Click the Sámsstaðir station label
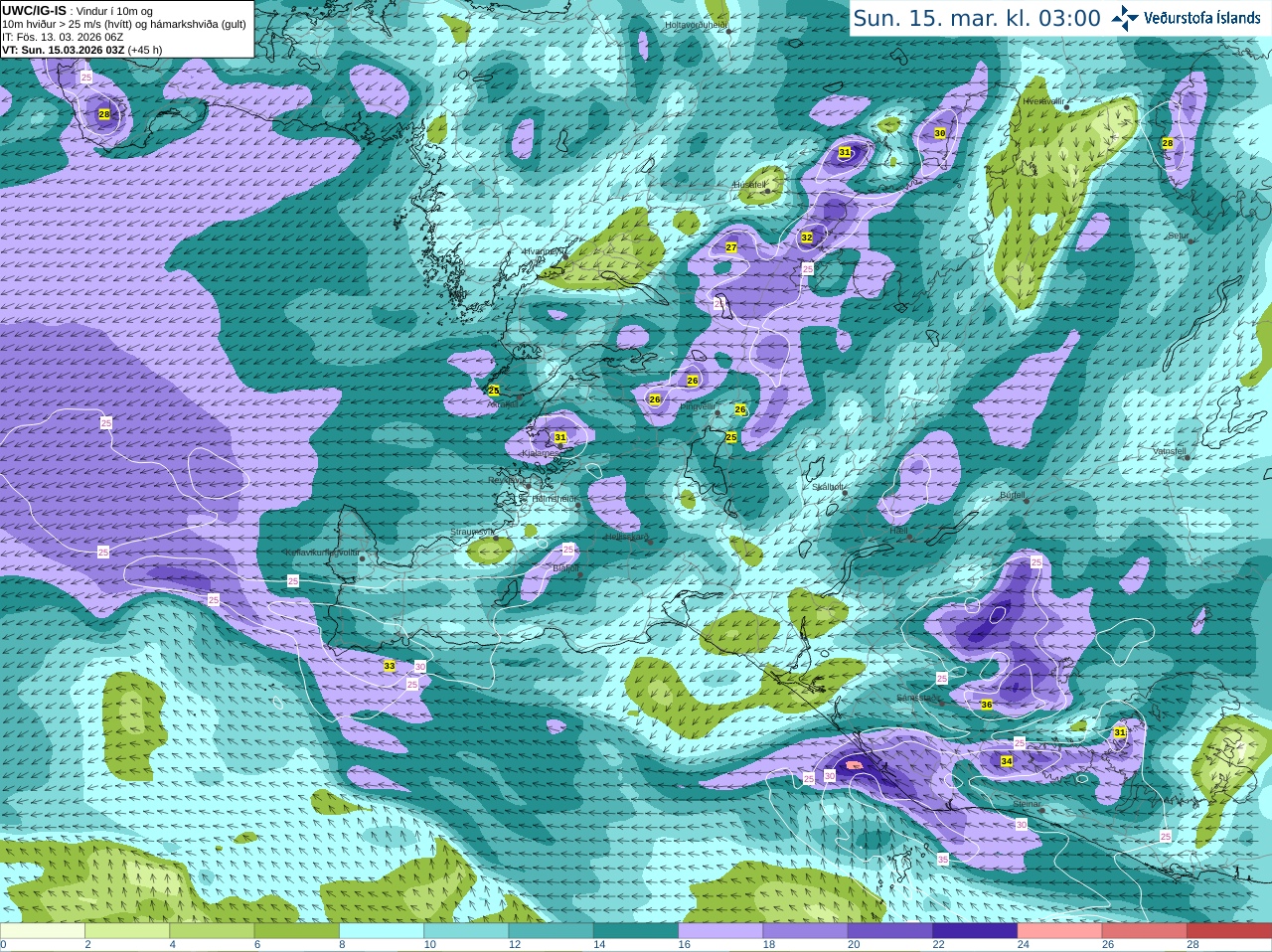Image resolution: width=1272 pixels, height=952 pixels. point(917,698)
